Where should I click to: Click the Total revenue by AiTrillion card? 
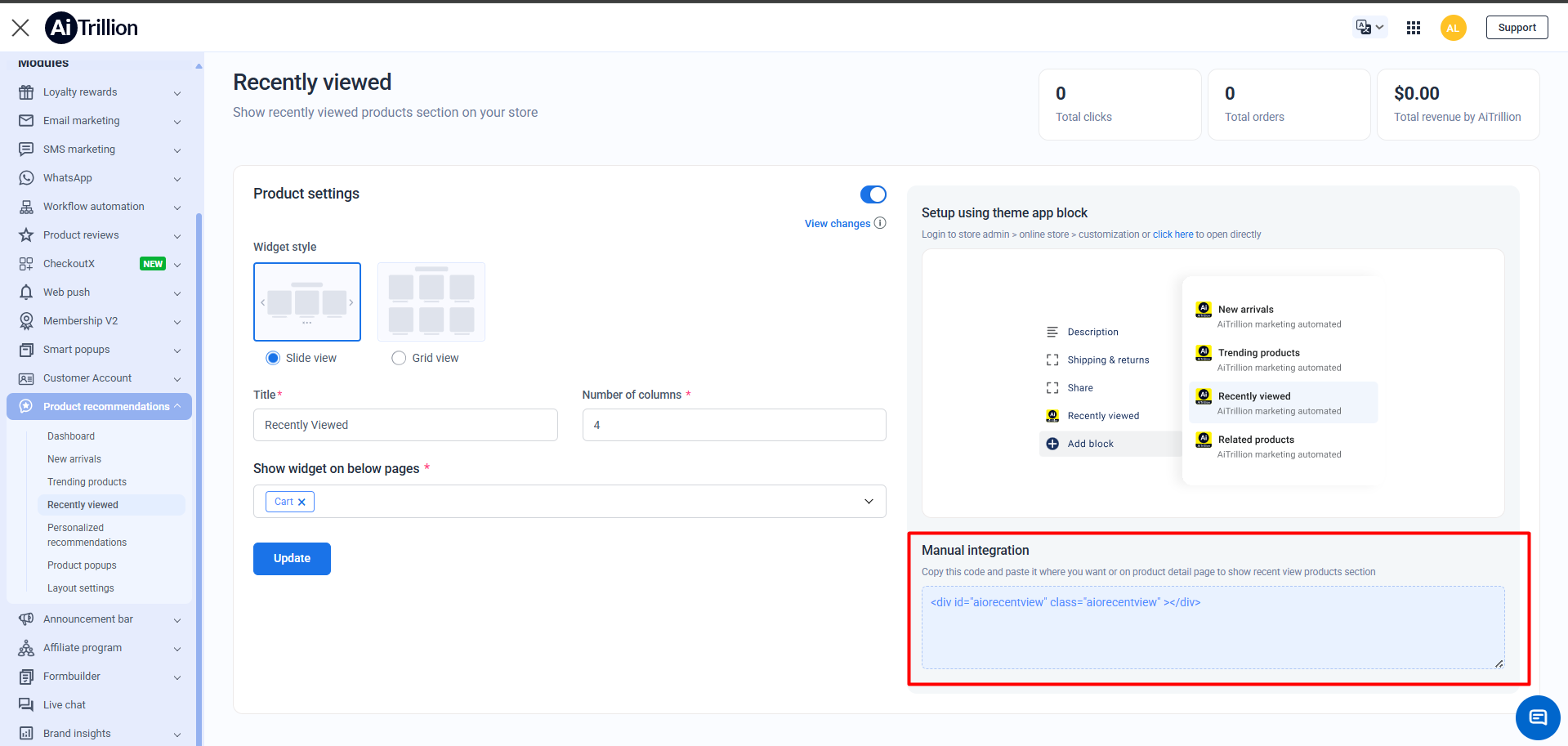[x=1459, y=105]
